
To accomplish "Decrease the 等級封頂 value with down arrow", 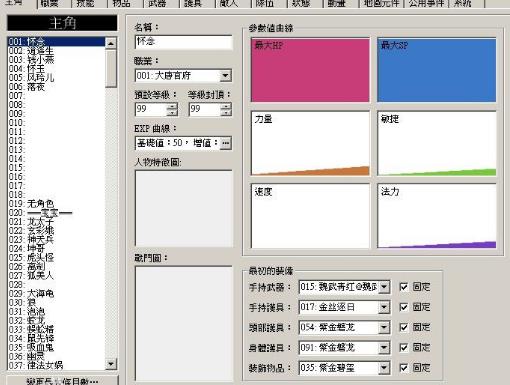I will pyautogui.click(x=226, y=113).
